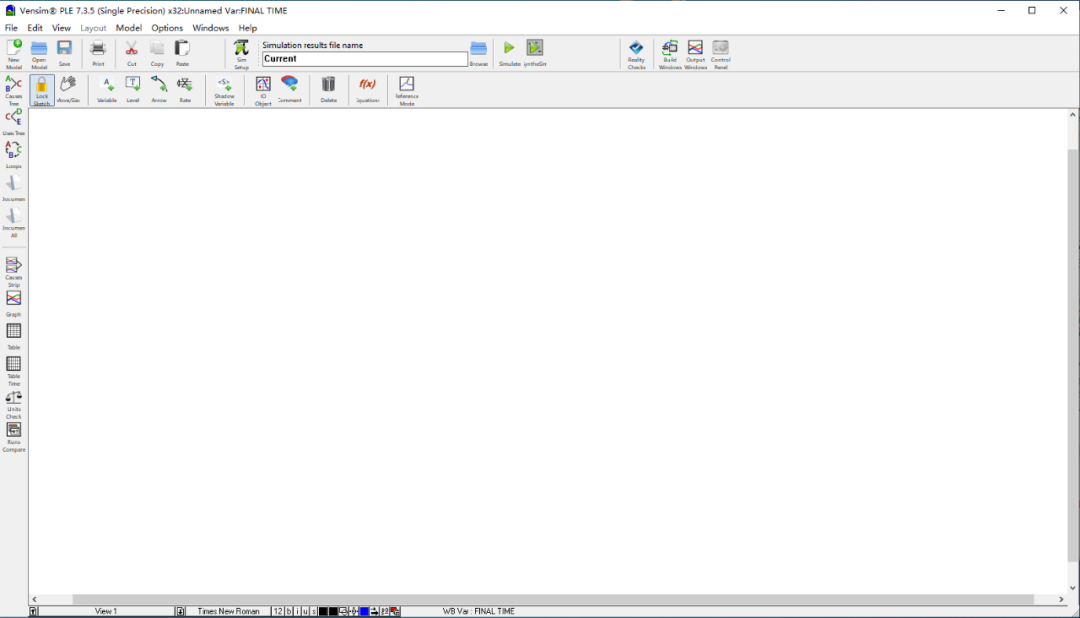Open the Table analysis tool
The image size is (1080, 618).
pyautogui.click(x=14, y=336)
